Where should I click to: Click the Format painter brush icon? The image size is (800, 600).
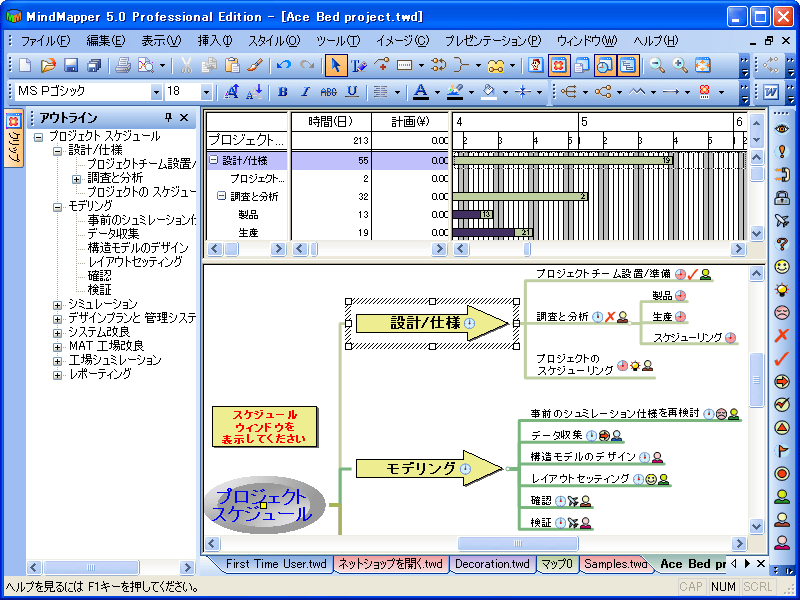[255, 65]
